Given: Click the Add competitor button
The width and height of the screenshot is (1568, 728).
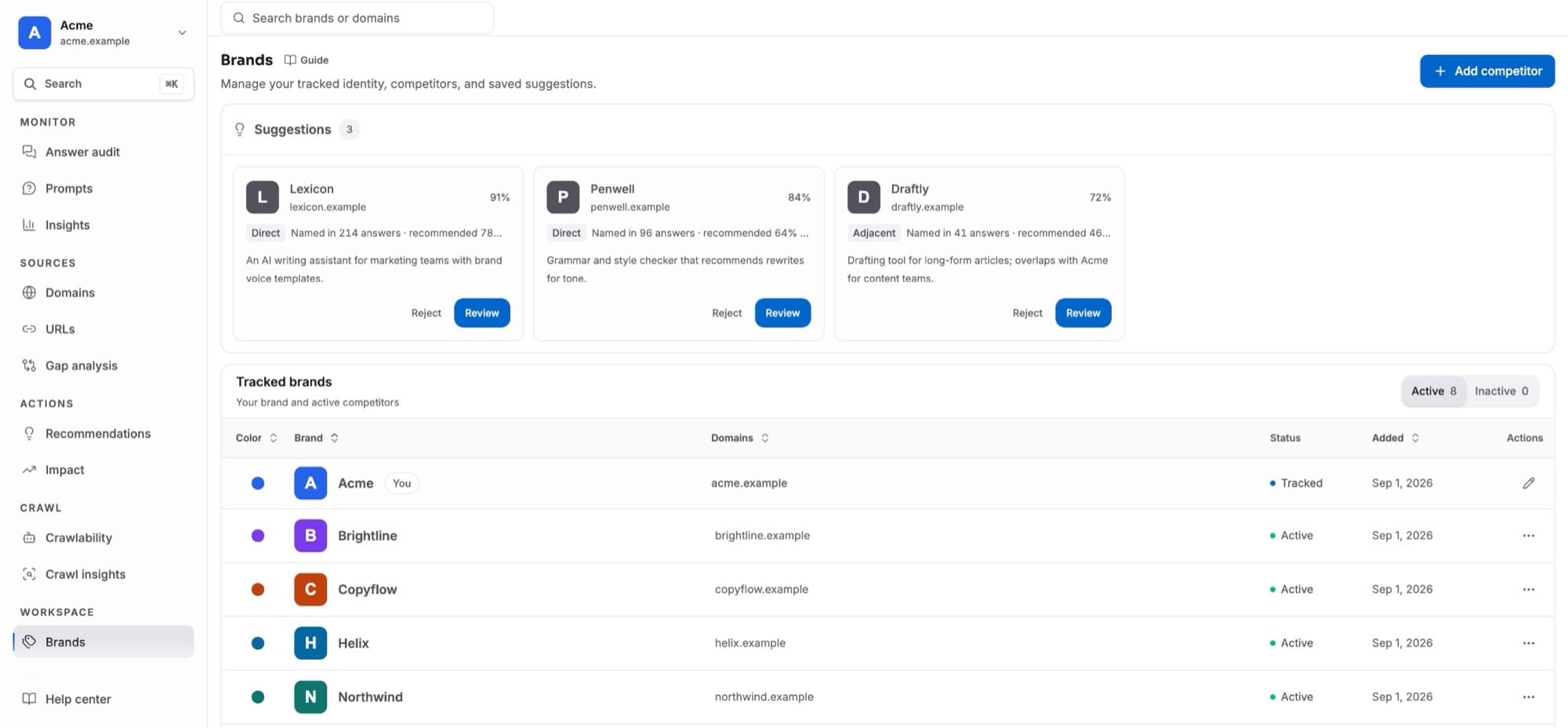Looking at the screenshot, I should click(1487, 71).
